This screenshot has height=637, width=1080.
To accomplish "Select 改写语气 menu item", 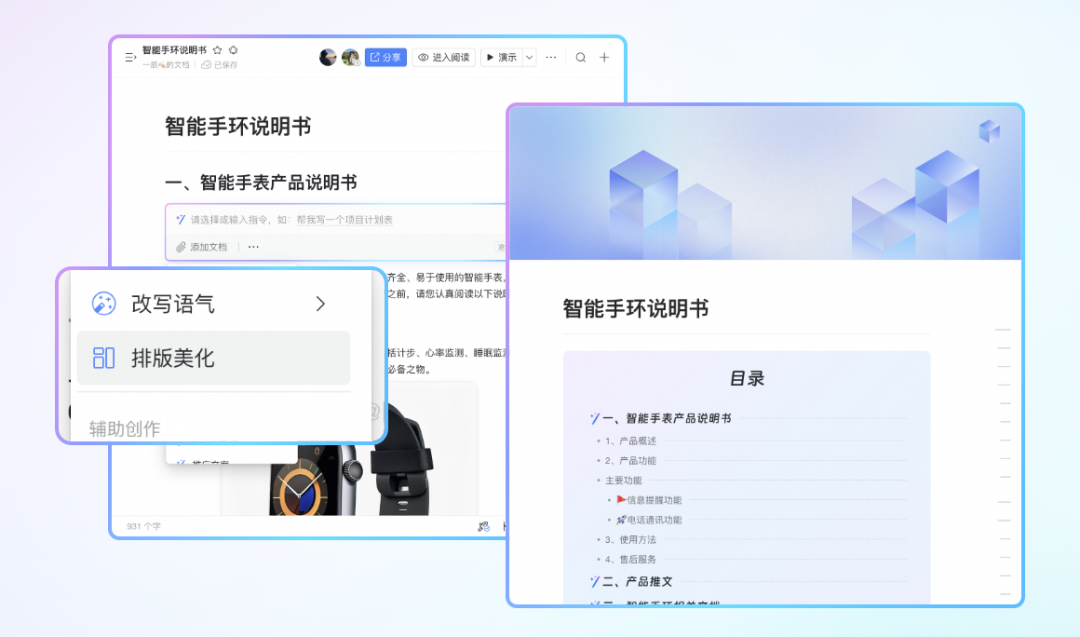I will click(x=214, y=304).
